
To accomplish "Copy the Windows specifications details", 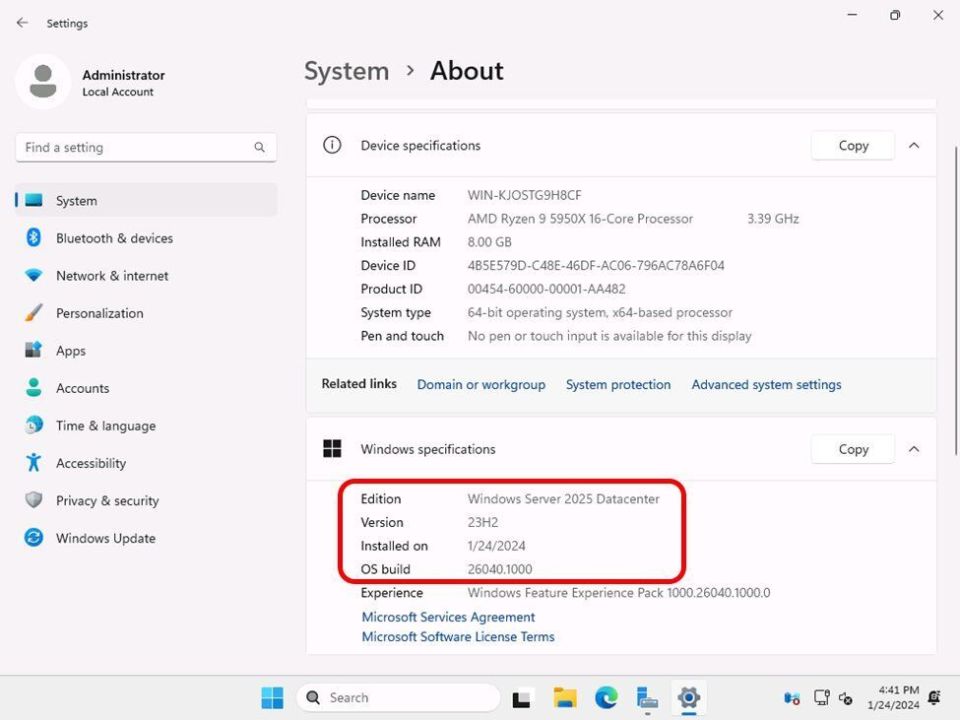I will [x=852, y=449].
